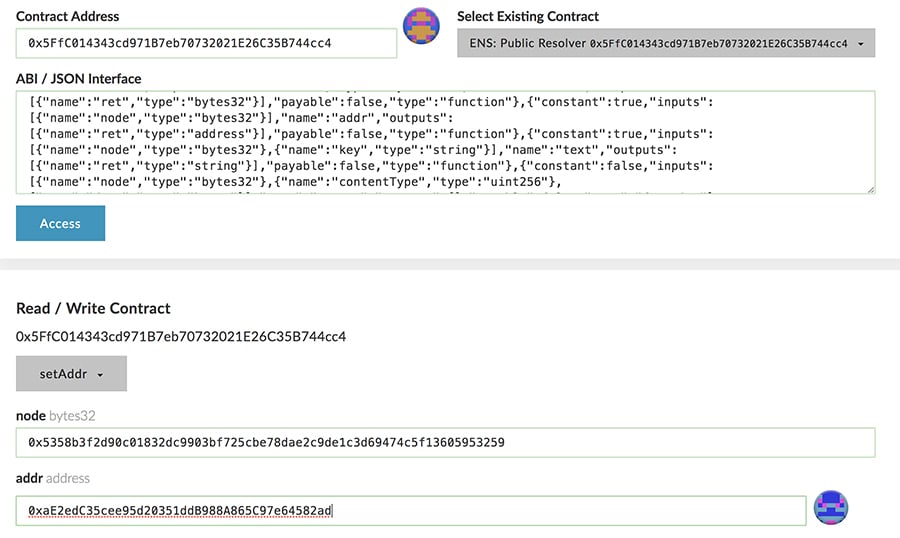Click the contract address text under Read / Write Contract
900x538 pixels.
pyautogui.click(x=181, y=337)
